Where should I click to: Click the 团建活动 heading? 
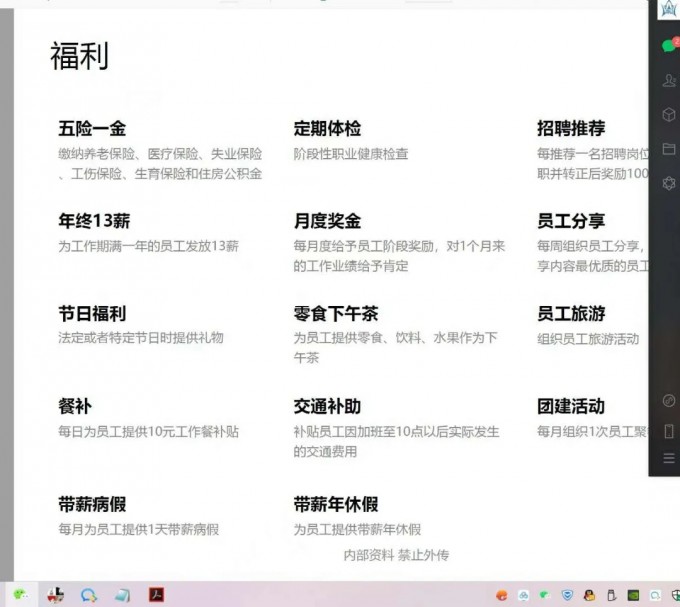point(571,406)
